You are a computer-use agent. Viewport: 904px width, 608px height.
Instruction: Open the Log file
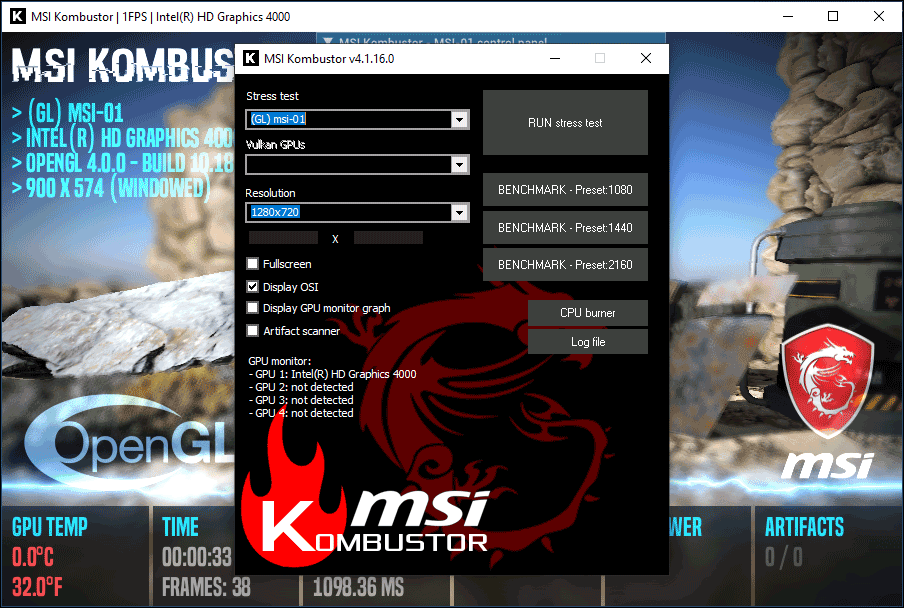click(587, 342)
